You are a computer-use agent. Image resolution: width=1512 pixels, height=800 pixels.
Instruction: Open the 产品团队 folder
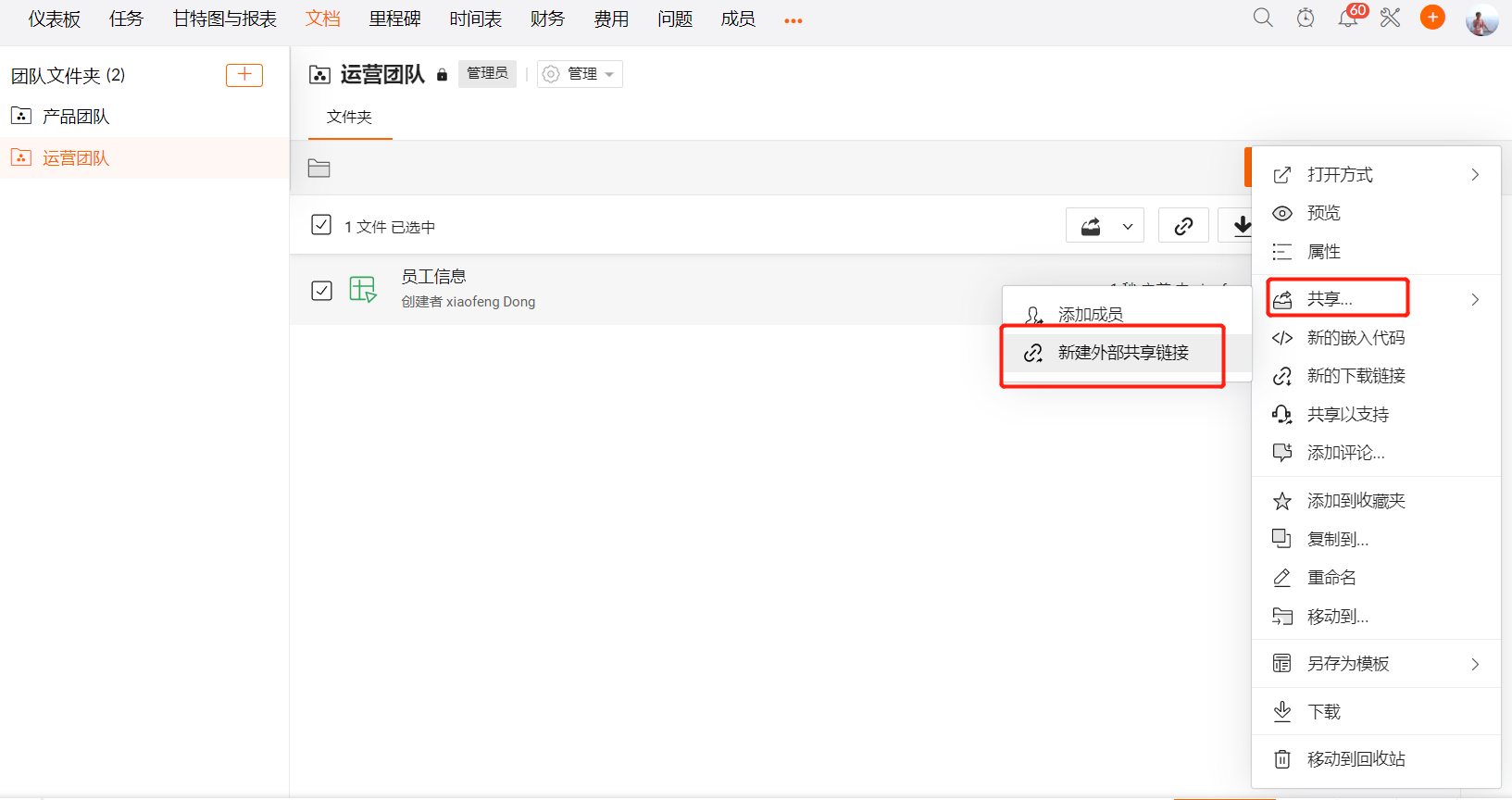coord(76,117)
